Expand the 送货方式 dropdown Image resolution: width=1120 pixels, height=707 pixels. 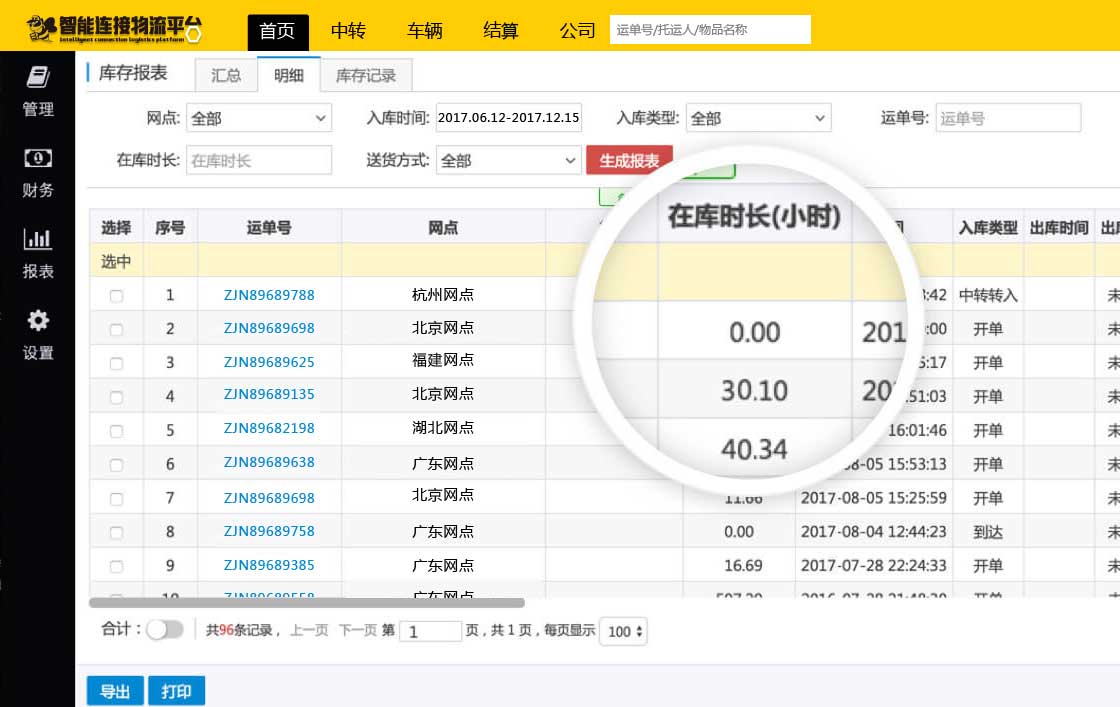pos(508,160)
